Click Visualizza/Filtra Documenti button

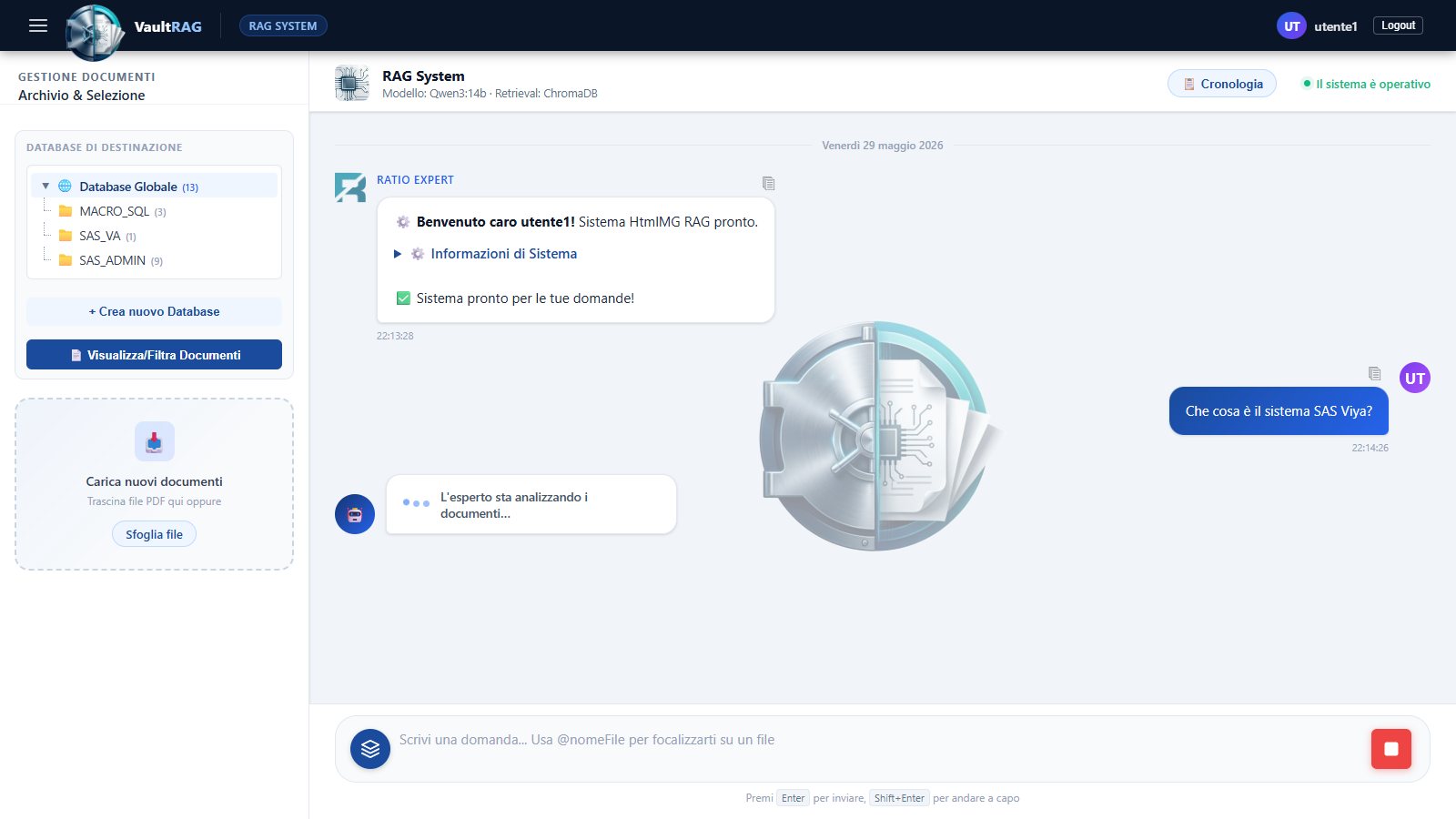(154, 355)
